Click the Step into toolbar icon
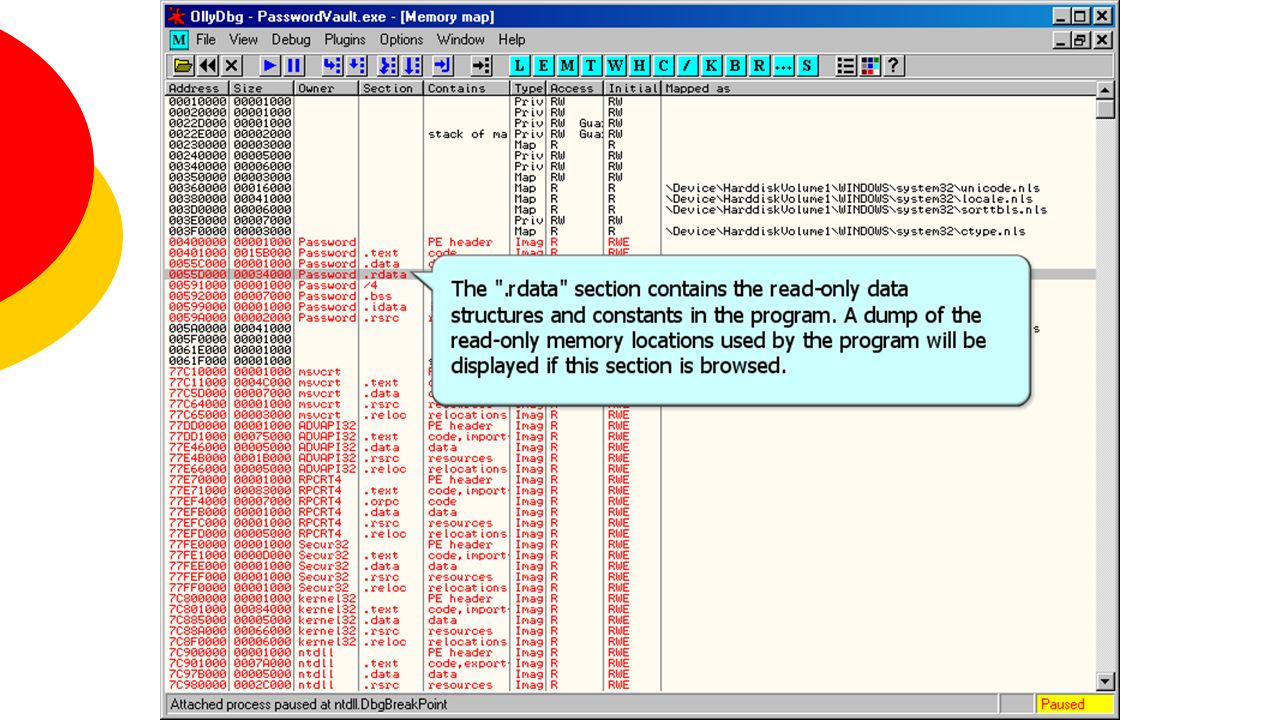This screenshot has width=1280, height=720. pyautogui.click(x=332, y=66)
